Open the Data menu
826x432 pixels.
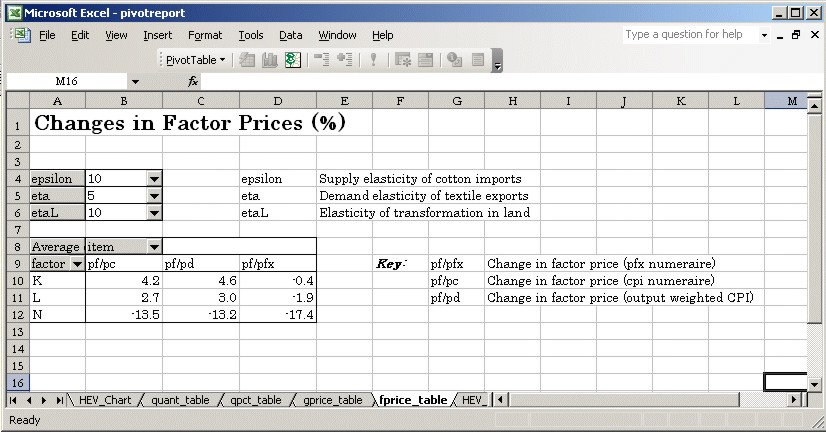pos(290,35)
